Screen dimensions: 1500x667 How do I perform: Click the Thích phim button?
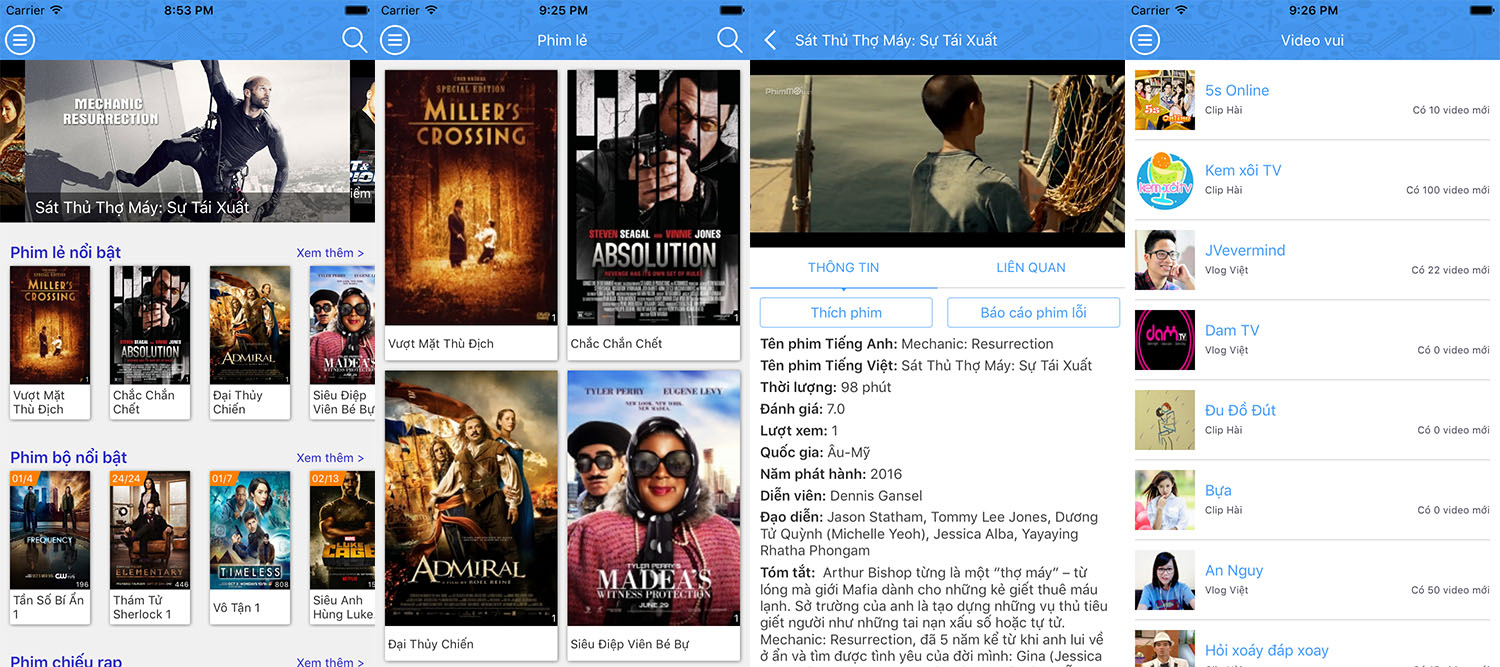tap(846, 312)
